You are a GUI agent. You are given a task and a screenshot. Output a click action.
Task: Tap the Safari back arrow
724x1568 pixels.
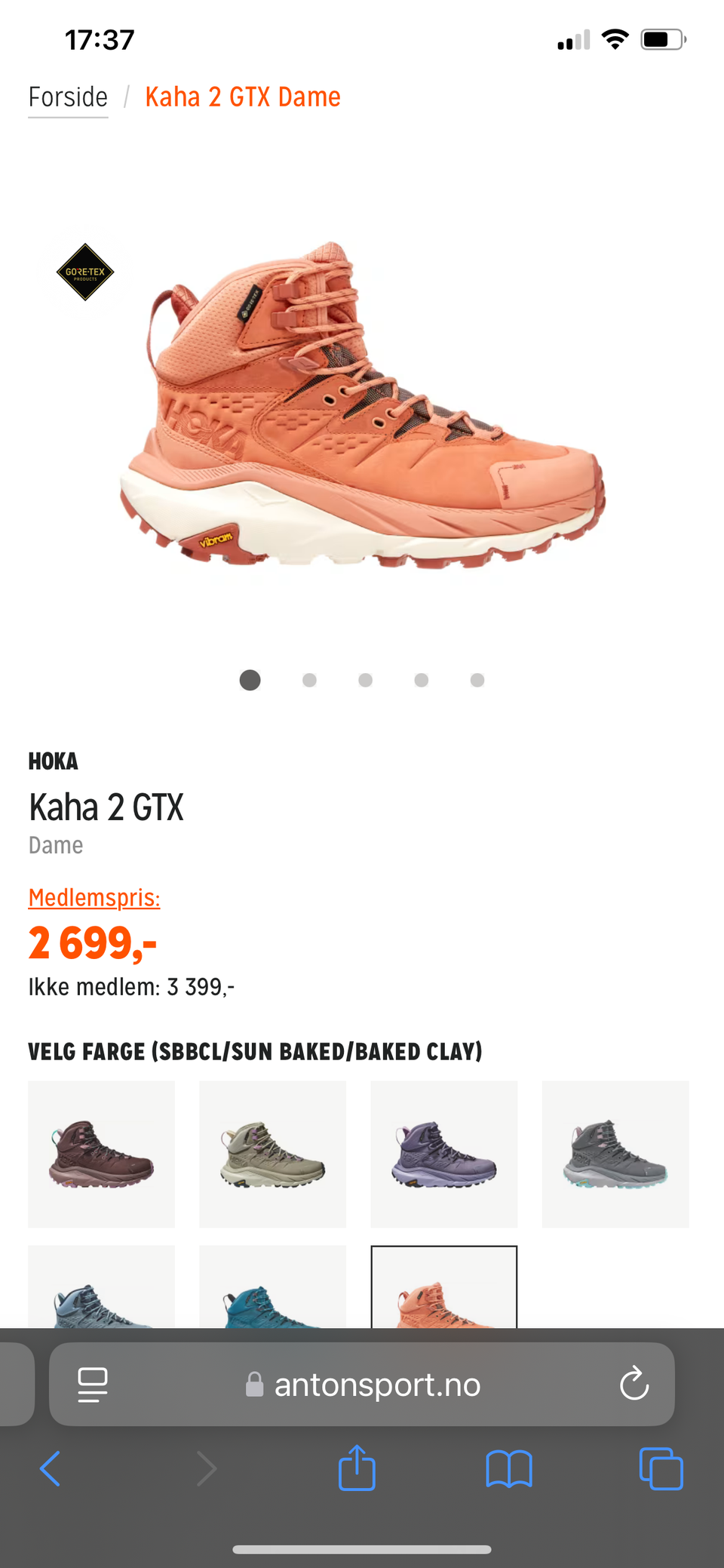tap(51, 1468)
